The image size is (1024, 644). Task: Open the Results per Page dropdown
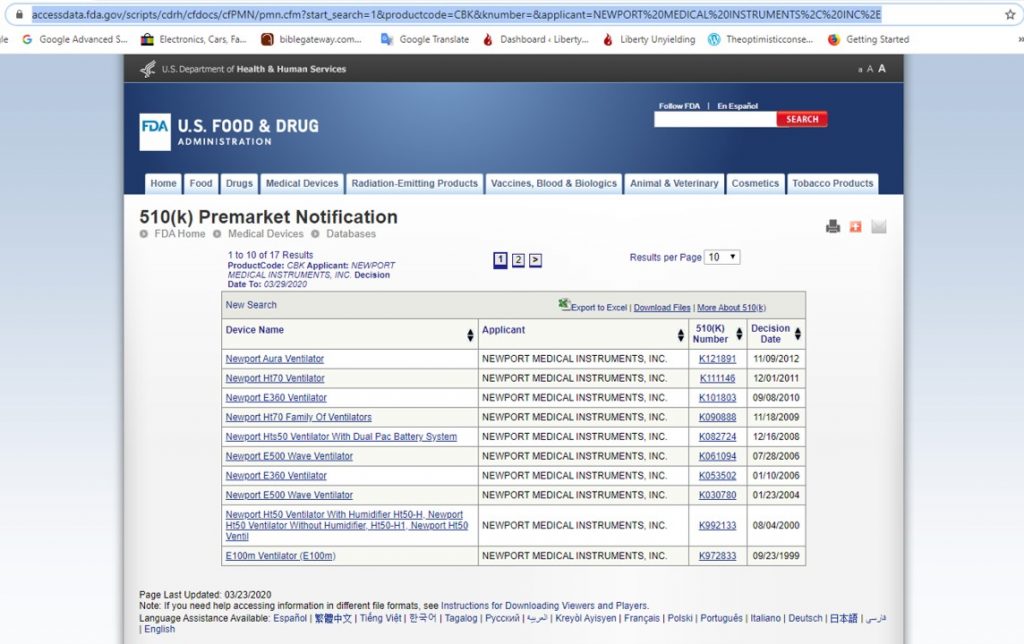(722, 257)
